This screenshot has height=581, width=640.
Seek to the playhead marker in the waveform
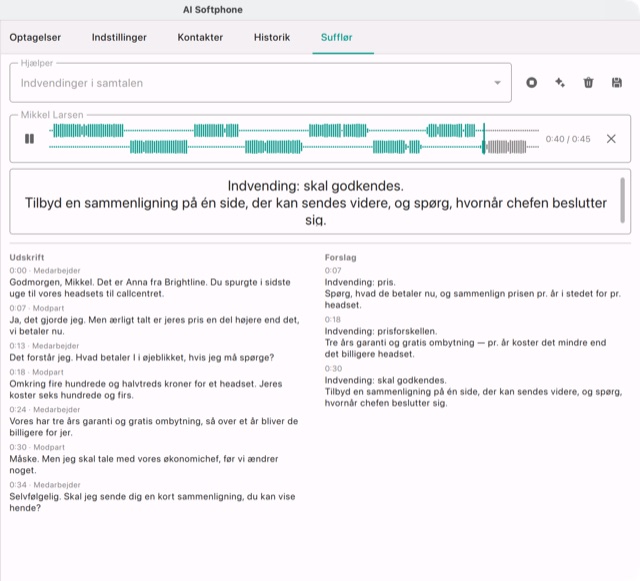tap(484, 138)
